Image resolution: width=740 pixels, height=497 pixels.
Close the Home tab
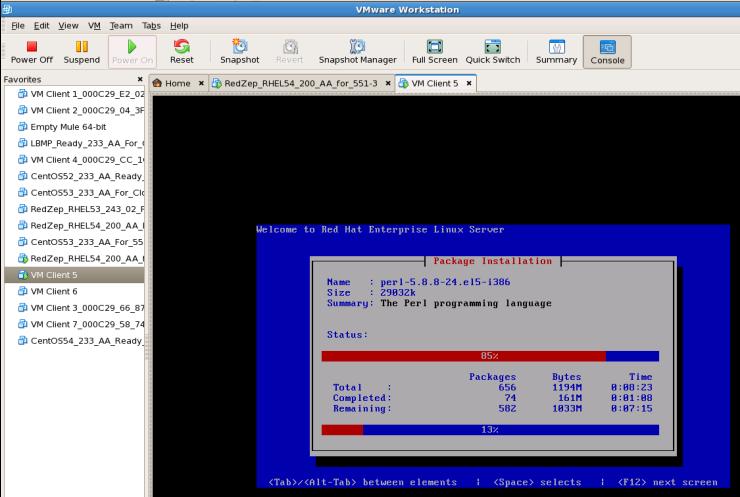pyautogui.click(x=201, y=83)
